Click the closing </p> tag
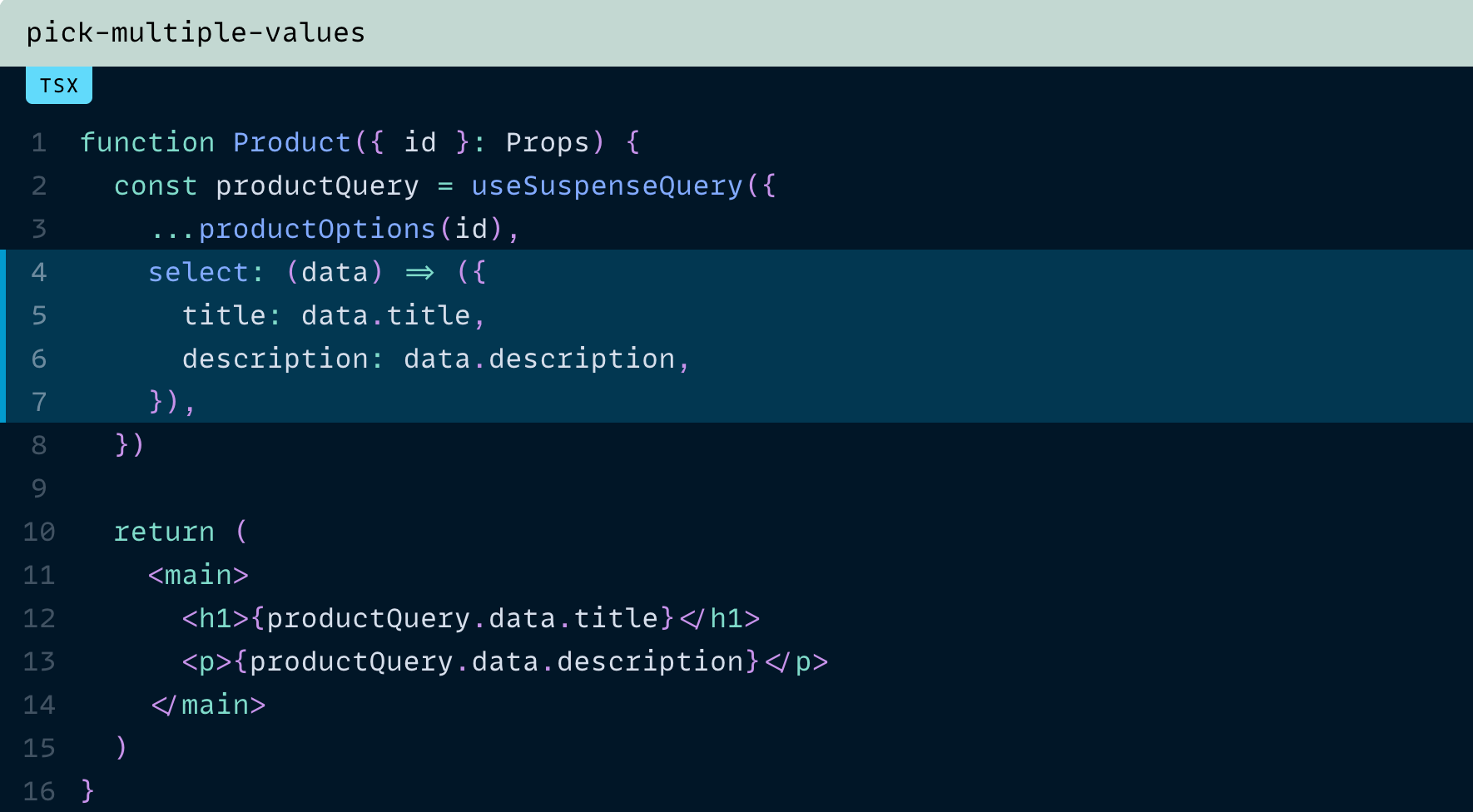The width and height of the screenshot is (1473, 812). pos(796,661)
